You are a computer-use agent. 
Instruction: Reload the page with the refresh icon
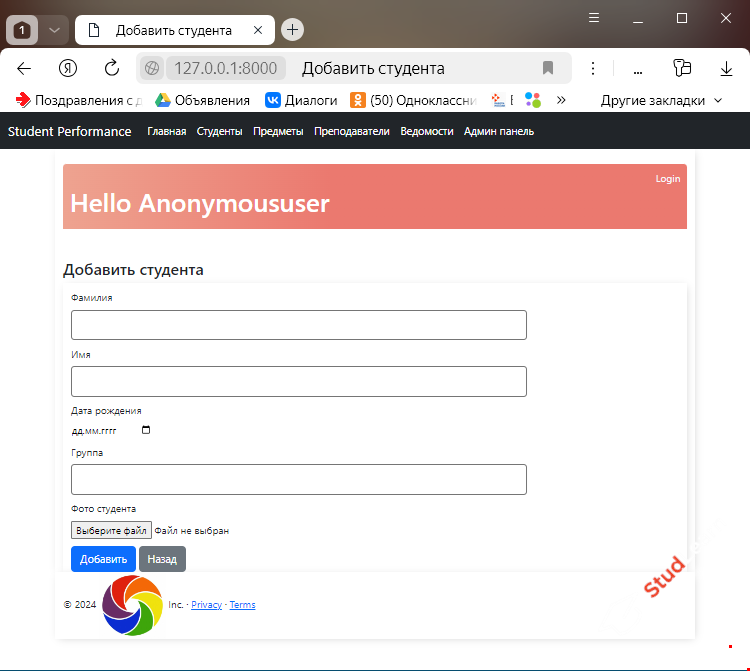point(112,68)
